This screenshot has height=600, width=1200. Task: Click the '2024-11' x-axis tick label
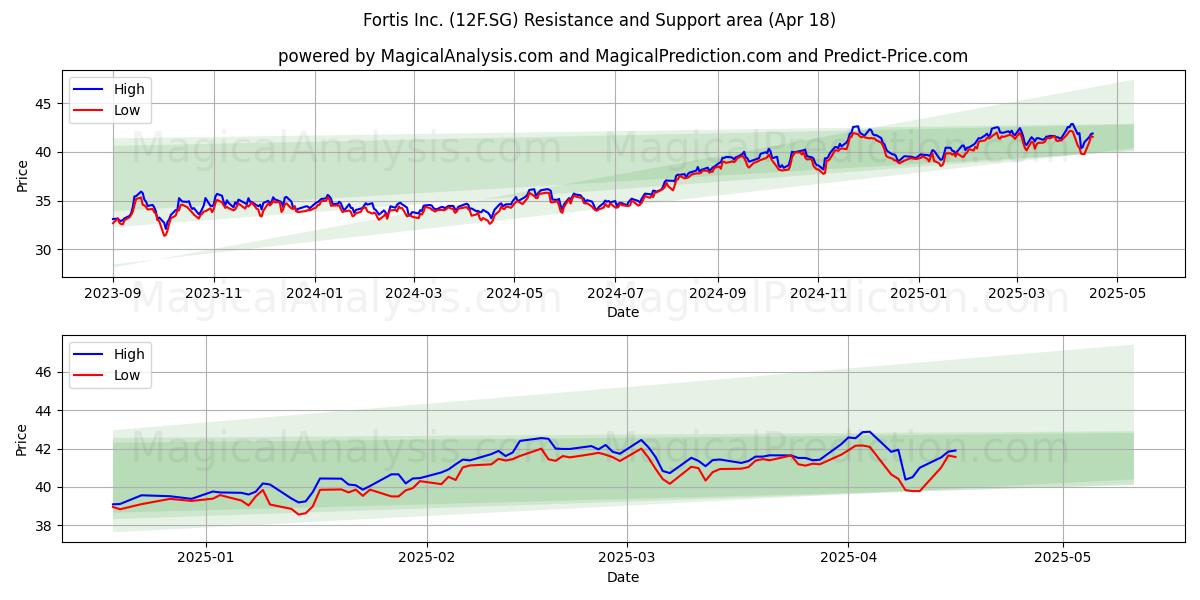817,293
